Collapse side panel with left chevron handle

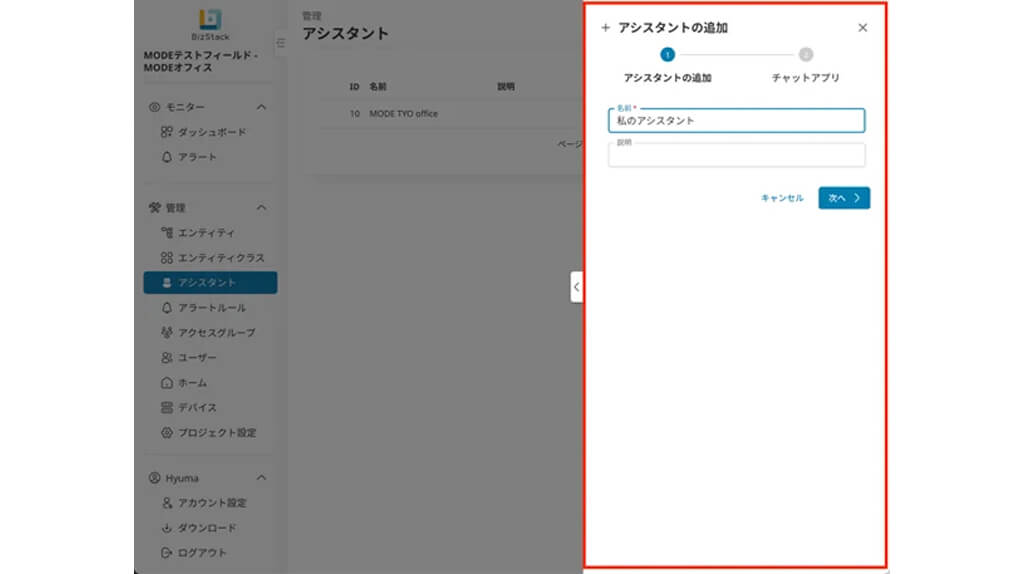pos(576,287)
